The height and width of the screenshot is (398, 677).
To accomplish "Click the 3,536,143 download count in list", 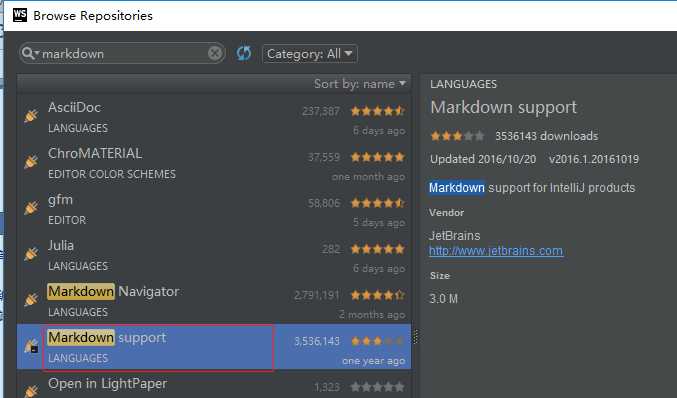I will point(316,341).
